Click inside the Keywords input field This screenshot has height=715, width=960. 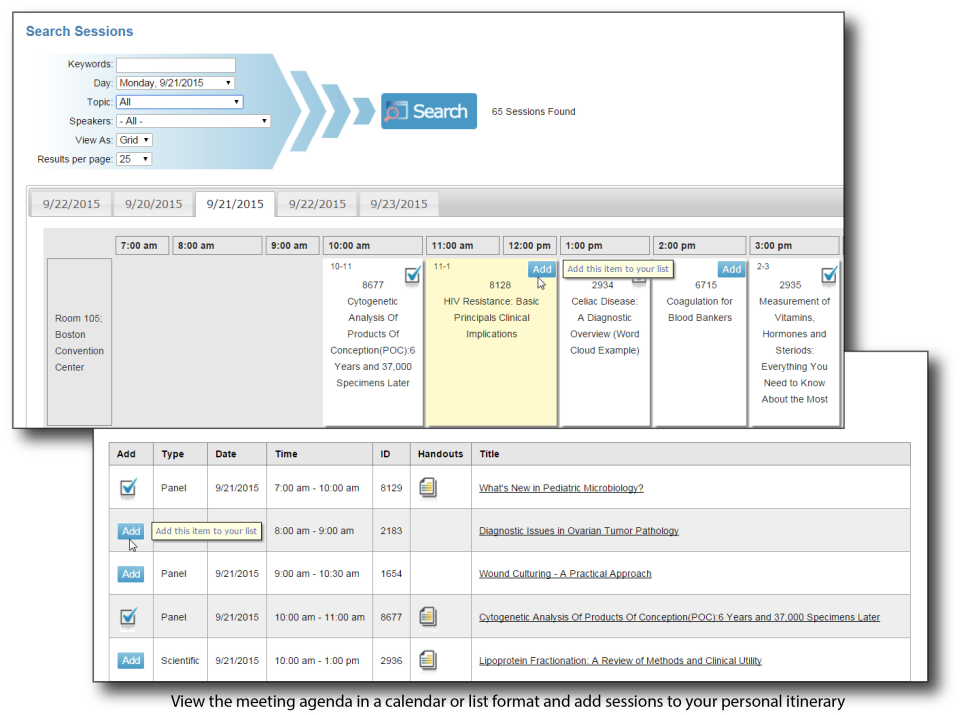coord(175,63)
